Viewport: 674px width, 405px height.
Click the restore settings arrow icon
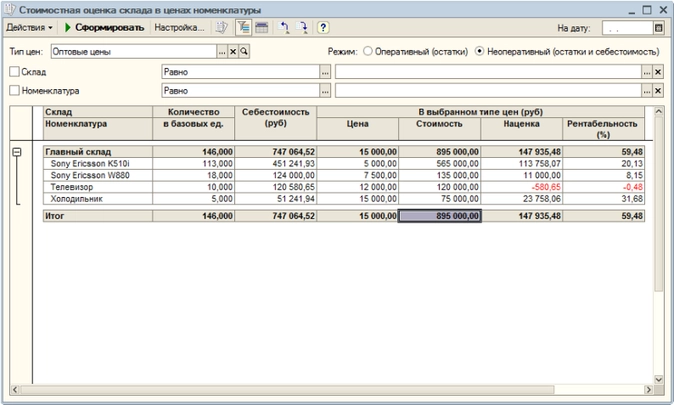tap(285, 28)
